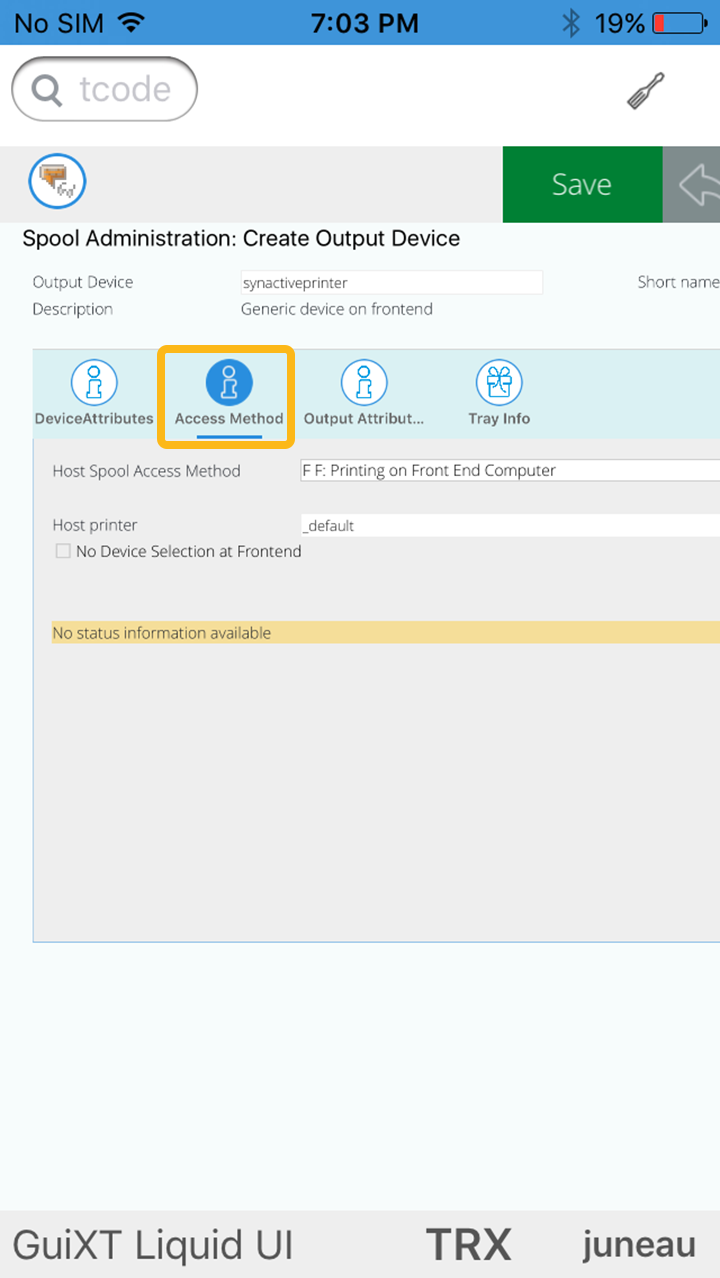Open the Output Attributes tab icon
Image resolution: width=720 pixels, height=1278 pixels.
[x=364, y=383]
